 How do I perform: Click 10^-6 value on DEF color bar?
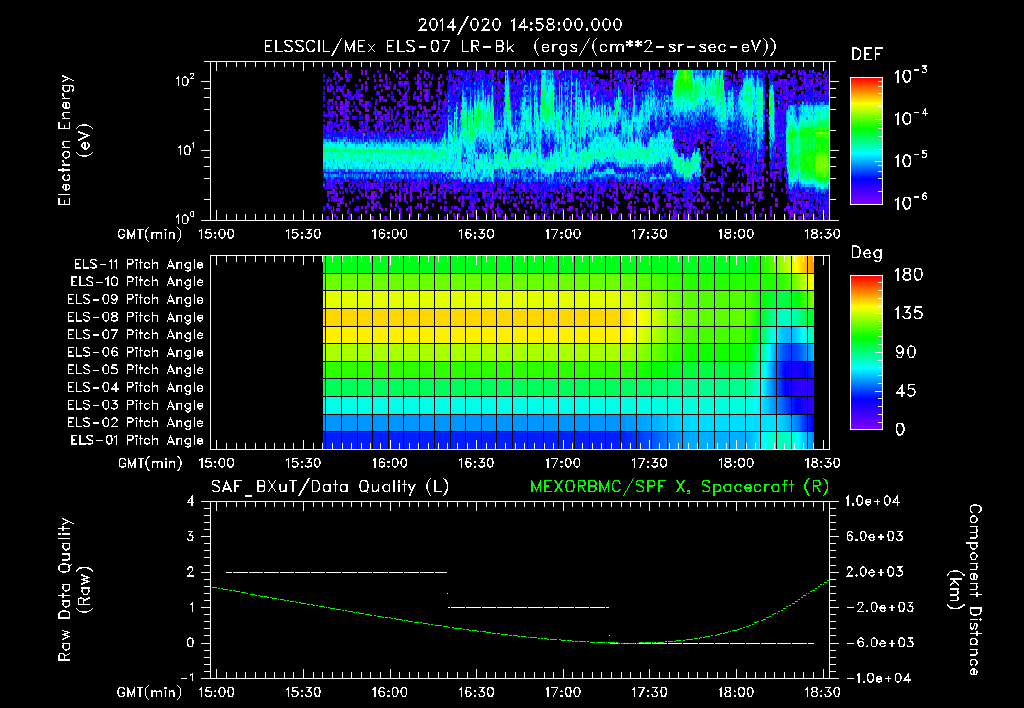(x=910, y=202)
